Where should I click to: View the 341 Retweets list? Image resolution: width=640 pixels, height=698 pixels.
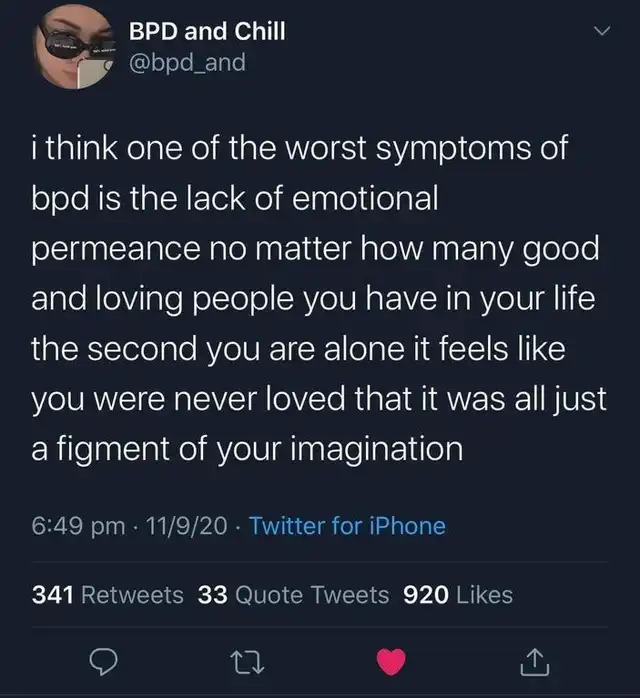[108, 595]
